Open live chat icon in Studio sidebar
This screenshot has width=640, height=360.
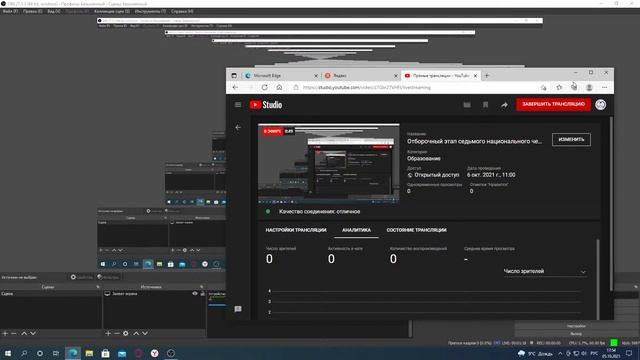coord(238,309)
